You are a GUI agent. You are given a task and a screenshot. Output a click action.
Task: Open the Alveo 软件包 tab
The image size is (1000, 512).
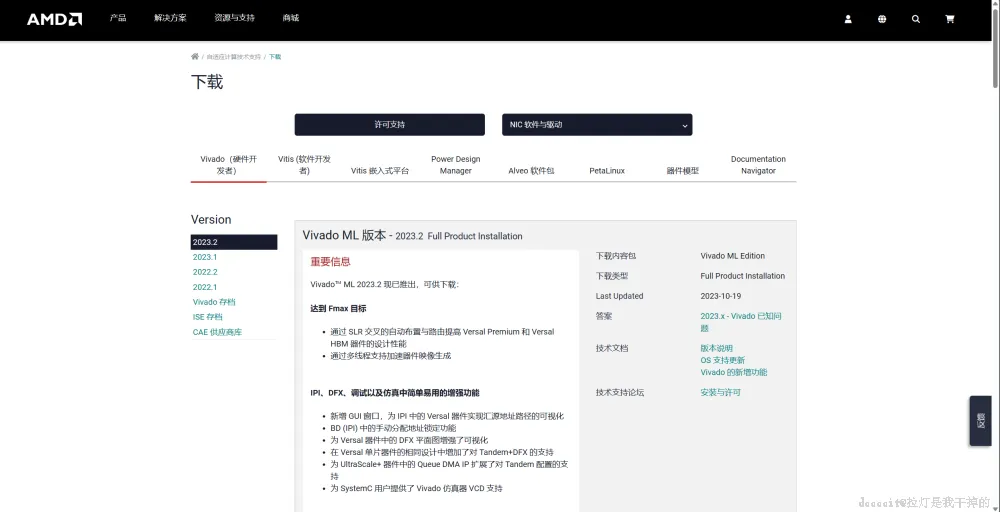(531, 171)
